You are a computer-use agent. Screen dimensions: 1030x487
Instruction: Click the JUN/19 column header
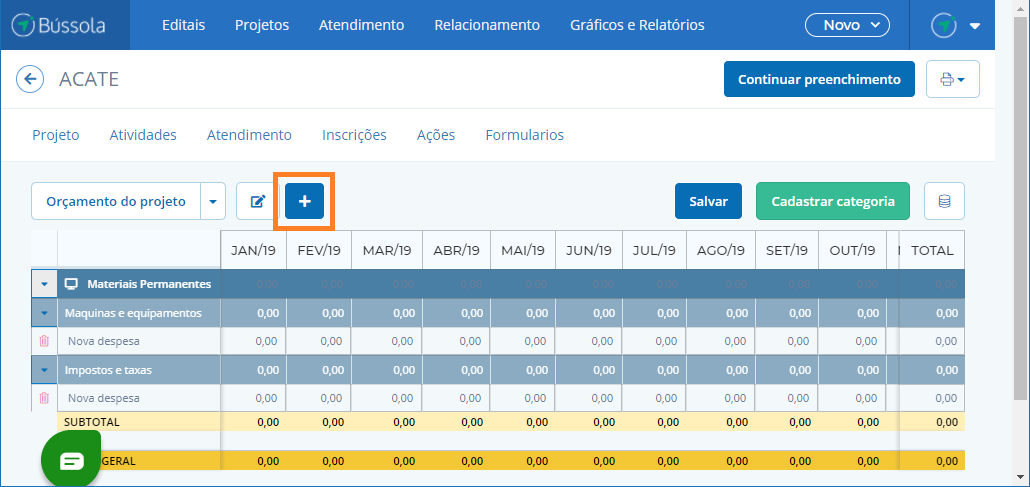click(x=589, y=250)
